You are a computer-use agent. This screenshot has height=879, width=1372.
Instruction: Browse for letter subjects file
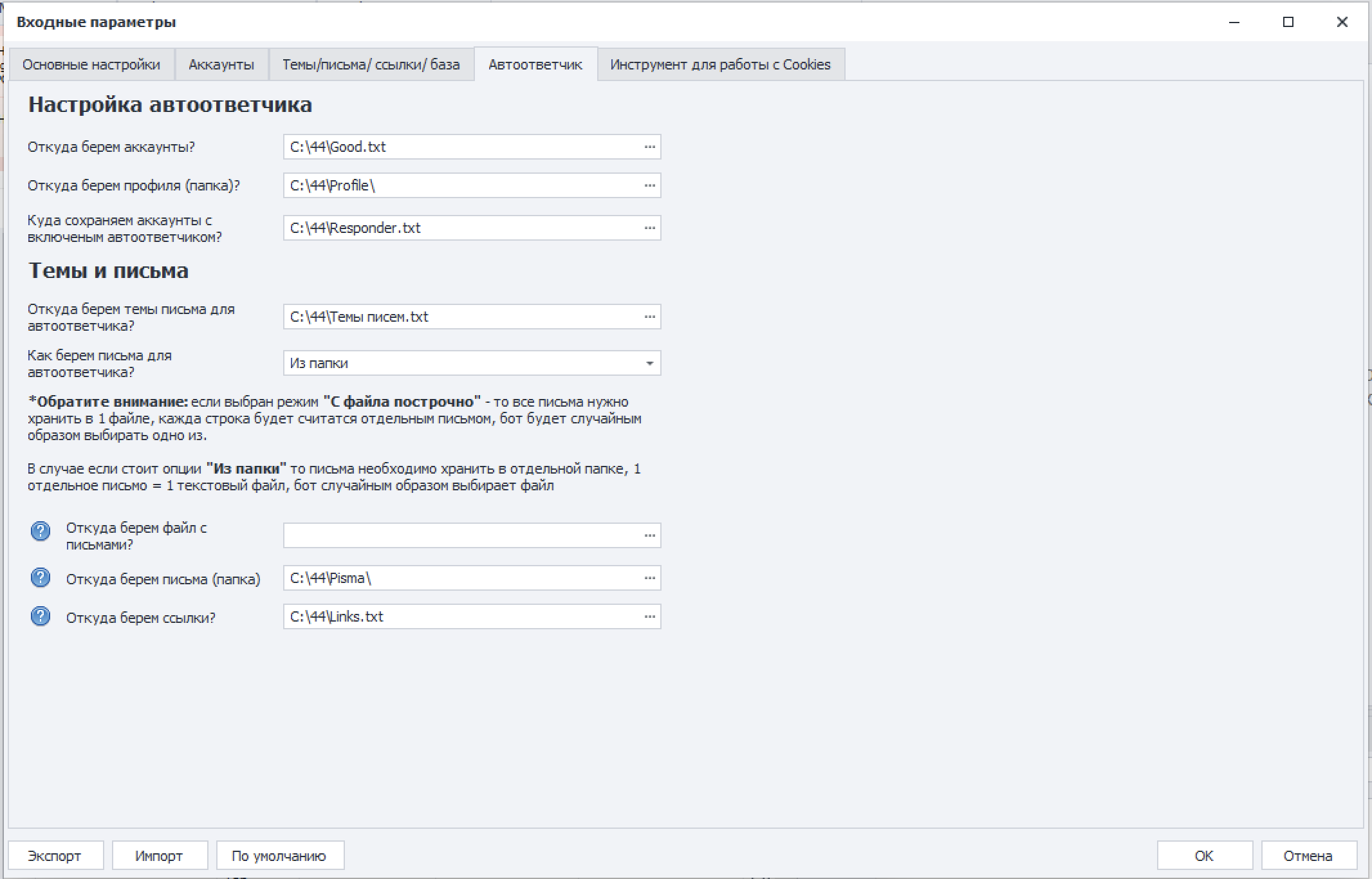click(649, 317)
